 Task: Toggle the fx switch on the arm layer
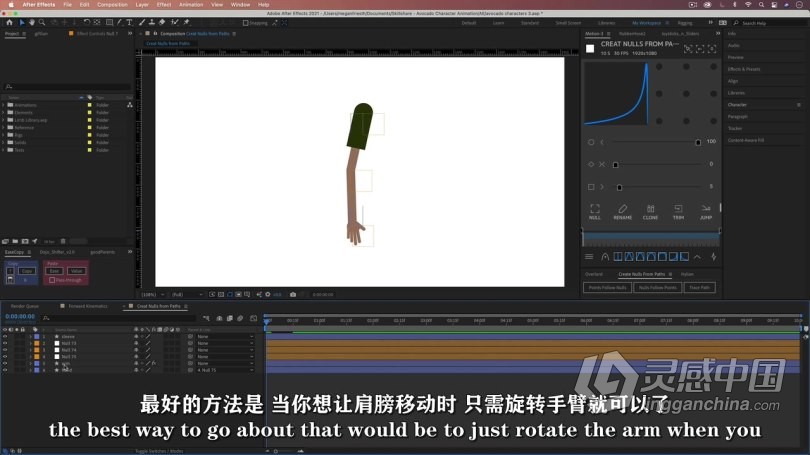[x=153, y=363]
